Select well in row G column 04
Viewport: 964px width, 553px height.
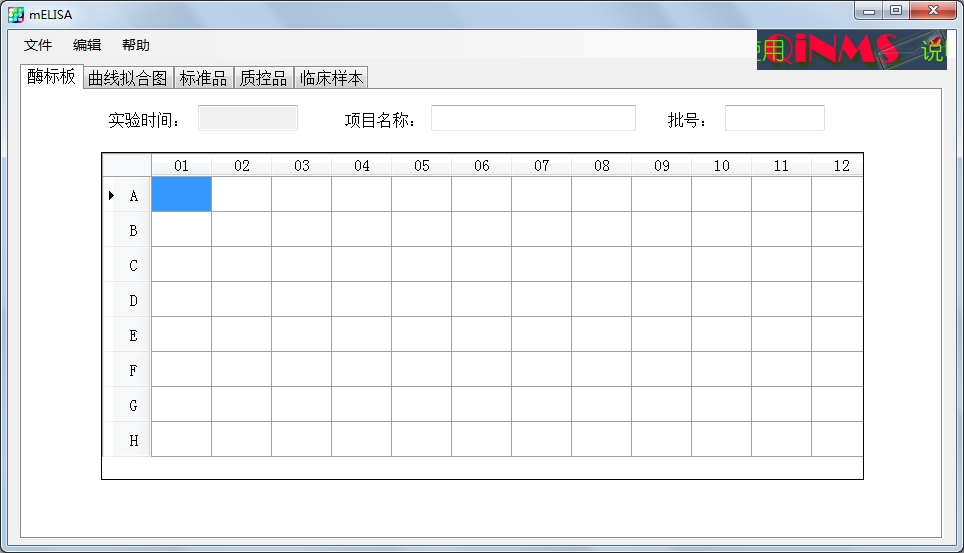click(362, 405)
